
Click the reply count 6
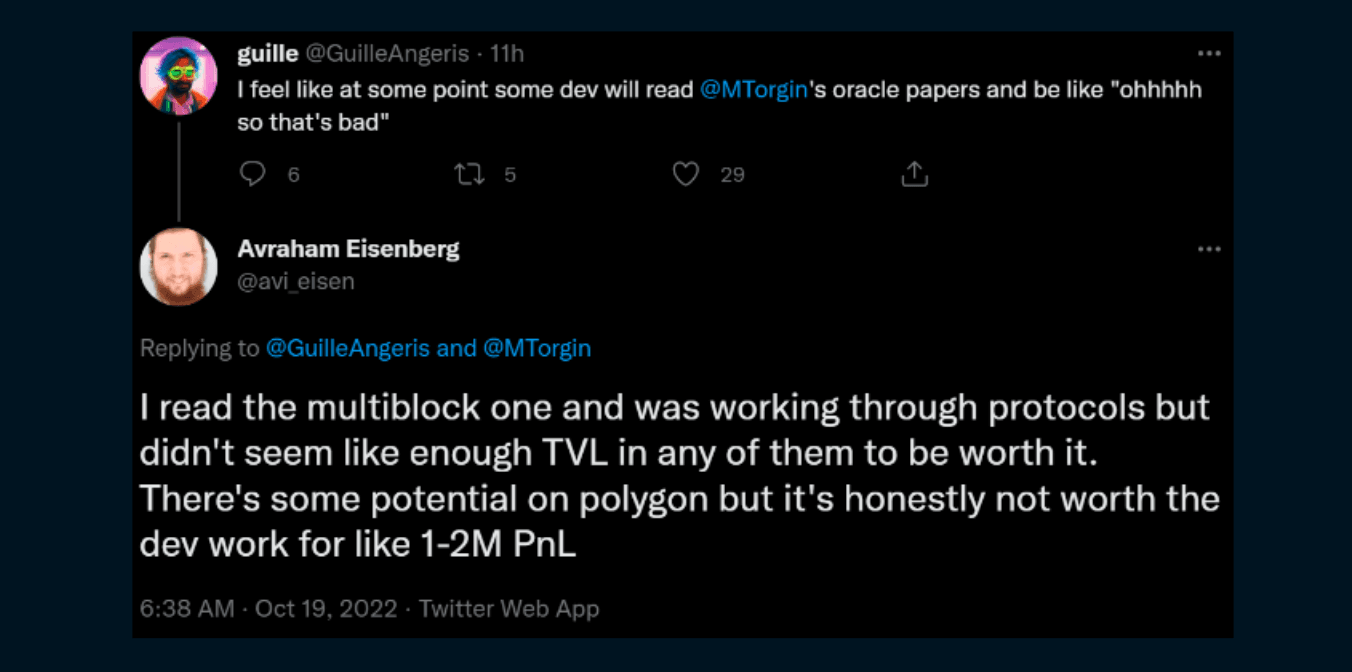tap(293, 175)
